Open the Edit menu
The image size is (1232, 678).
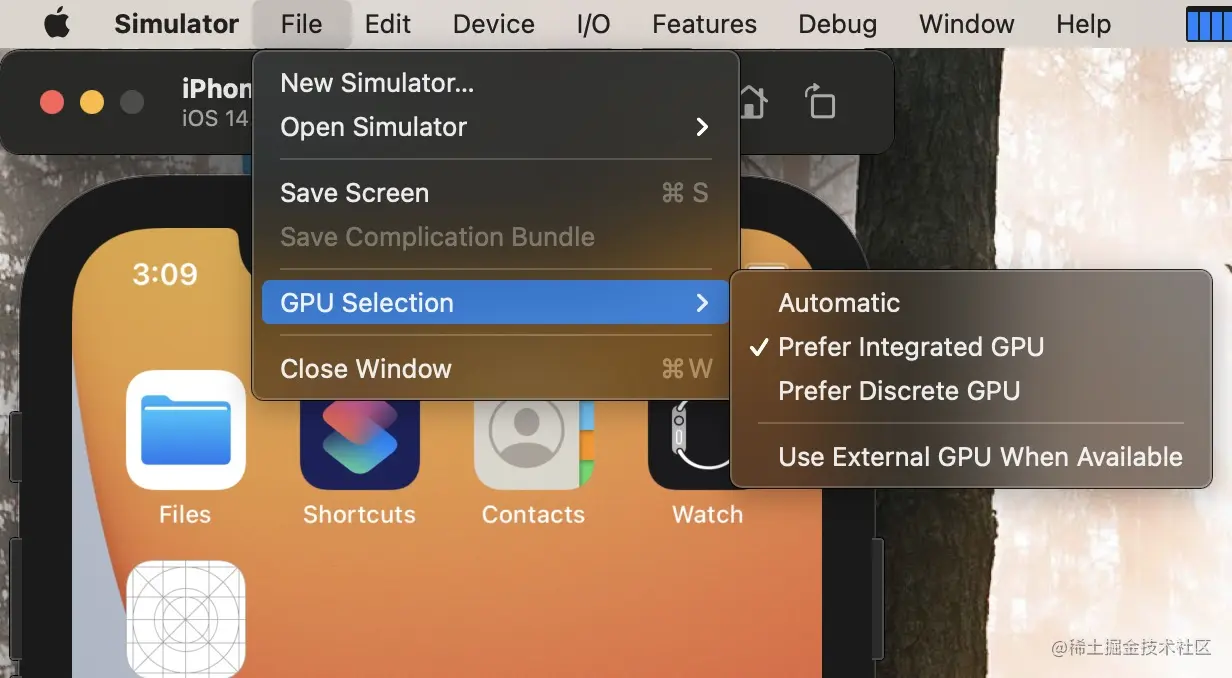[x=388, y=24]
